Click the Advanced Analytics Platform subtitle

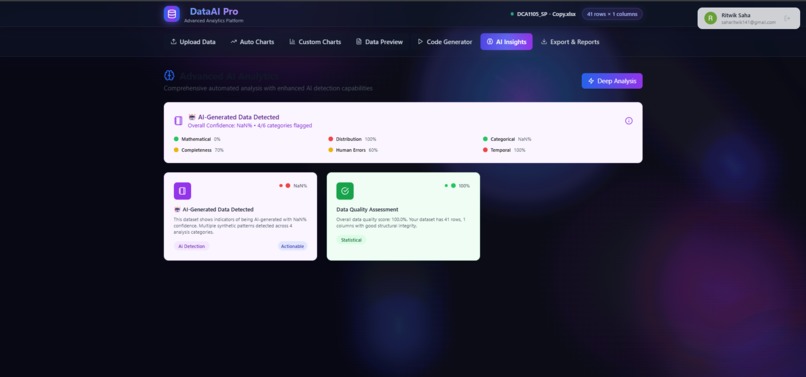click(x=214, y=21)
